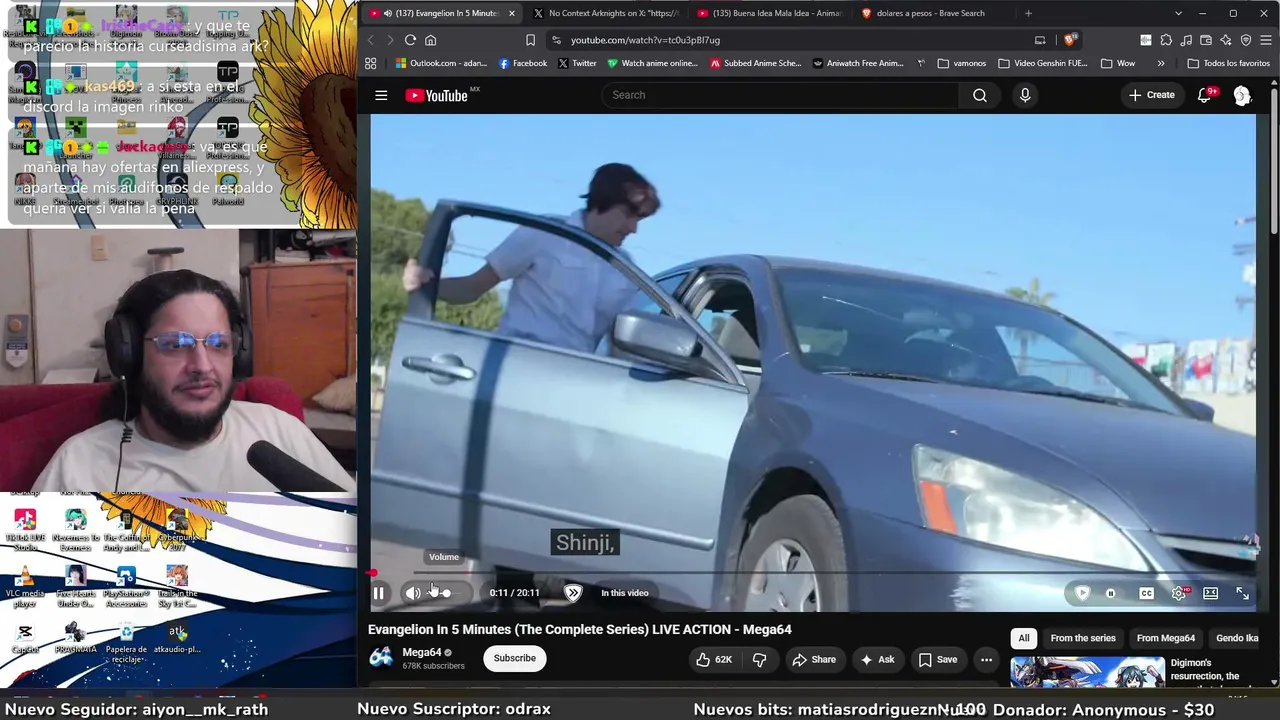Open the browser main menu (hamburger)
The height and width of the screenshot is (720, 1280).
click(1265, 40)
